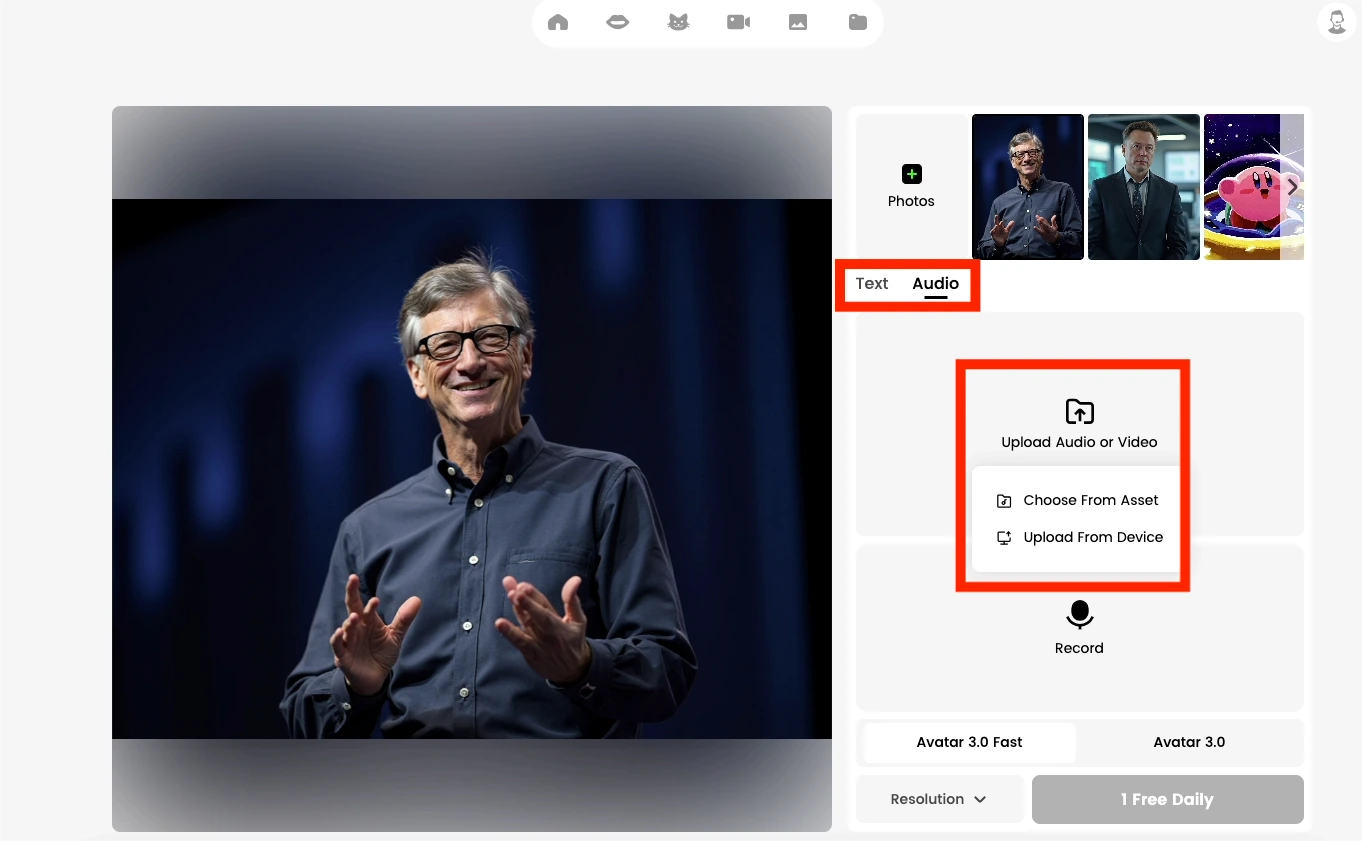Open the Home icon in the top toolbar

point(557,21)
